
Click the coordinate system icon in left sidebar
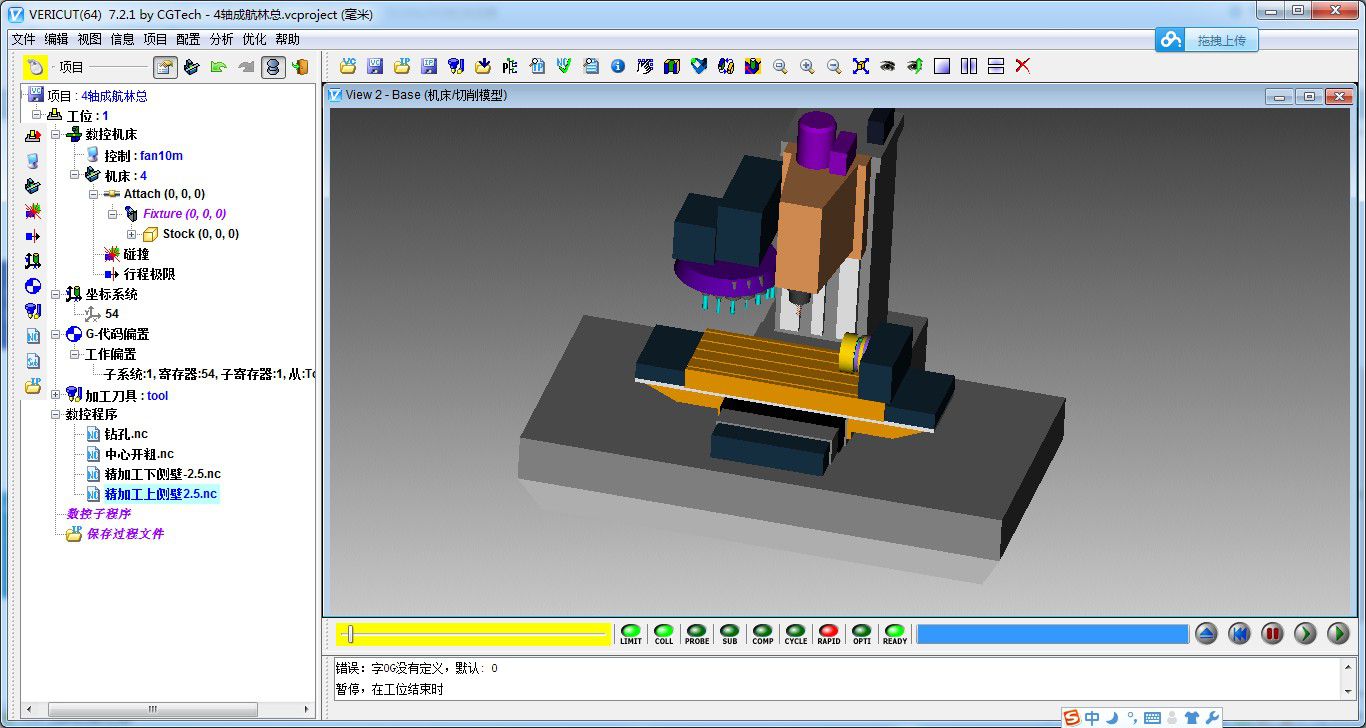pos(33,261)
